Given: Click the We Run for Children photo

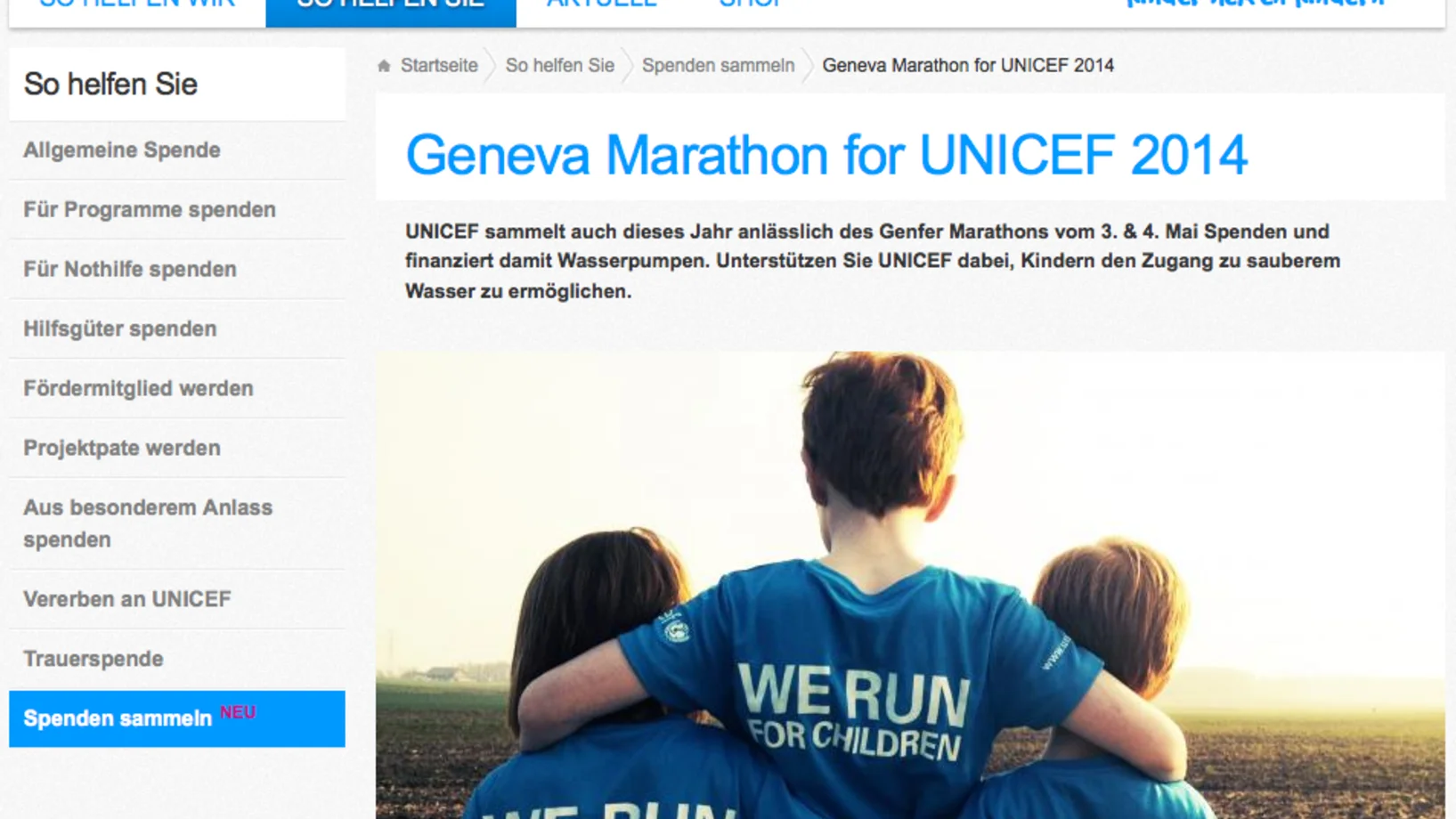Looking at the screenshot, I should pyautogui.click(x=910, y=585).
